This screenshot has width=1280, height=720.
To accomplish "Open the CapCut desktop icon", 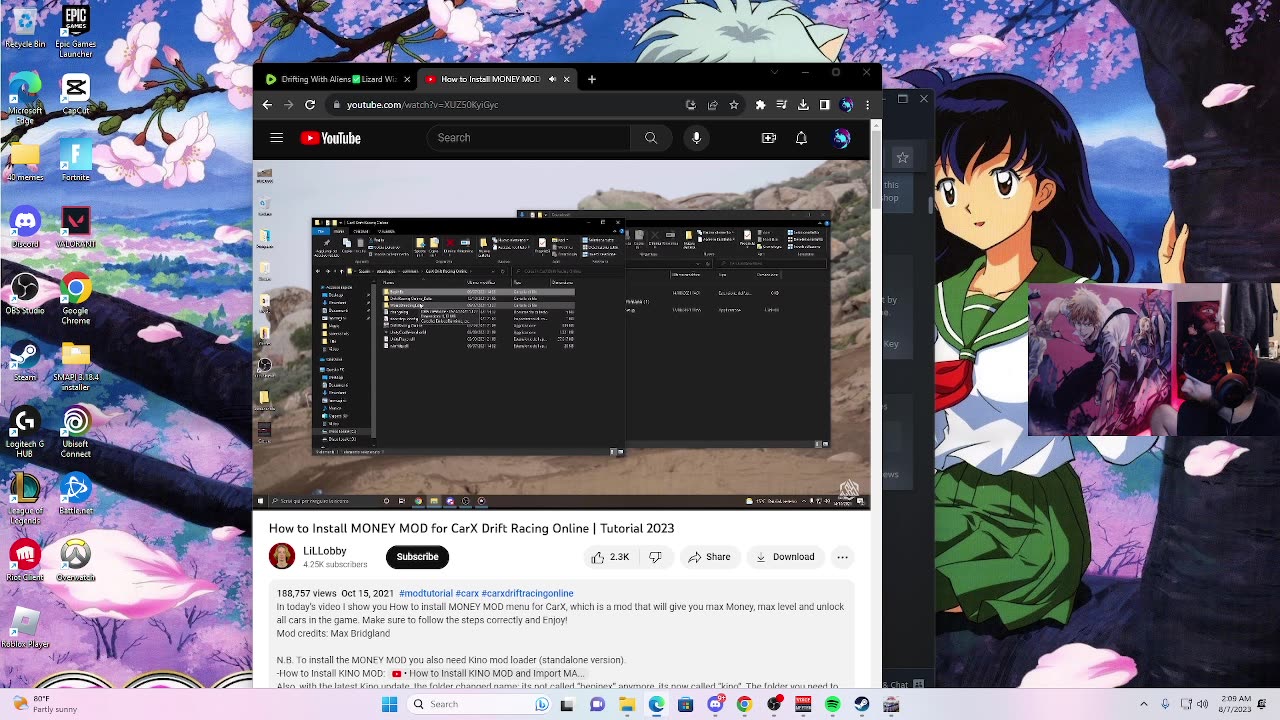I will (x=76, y=94).
